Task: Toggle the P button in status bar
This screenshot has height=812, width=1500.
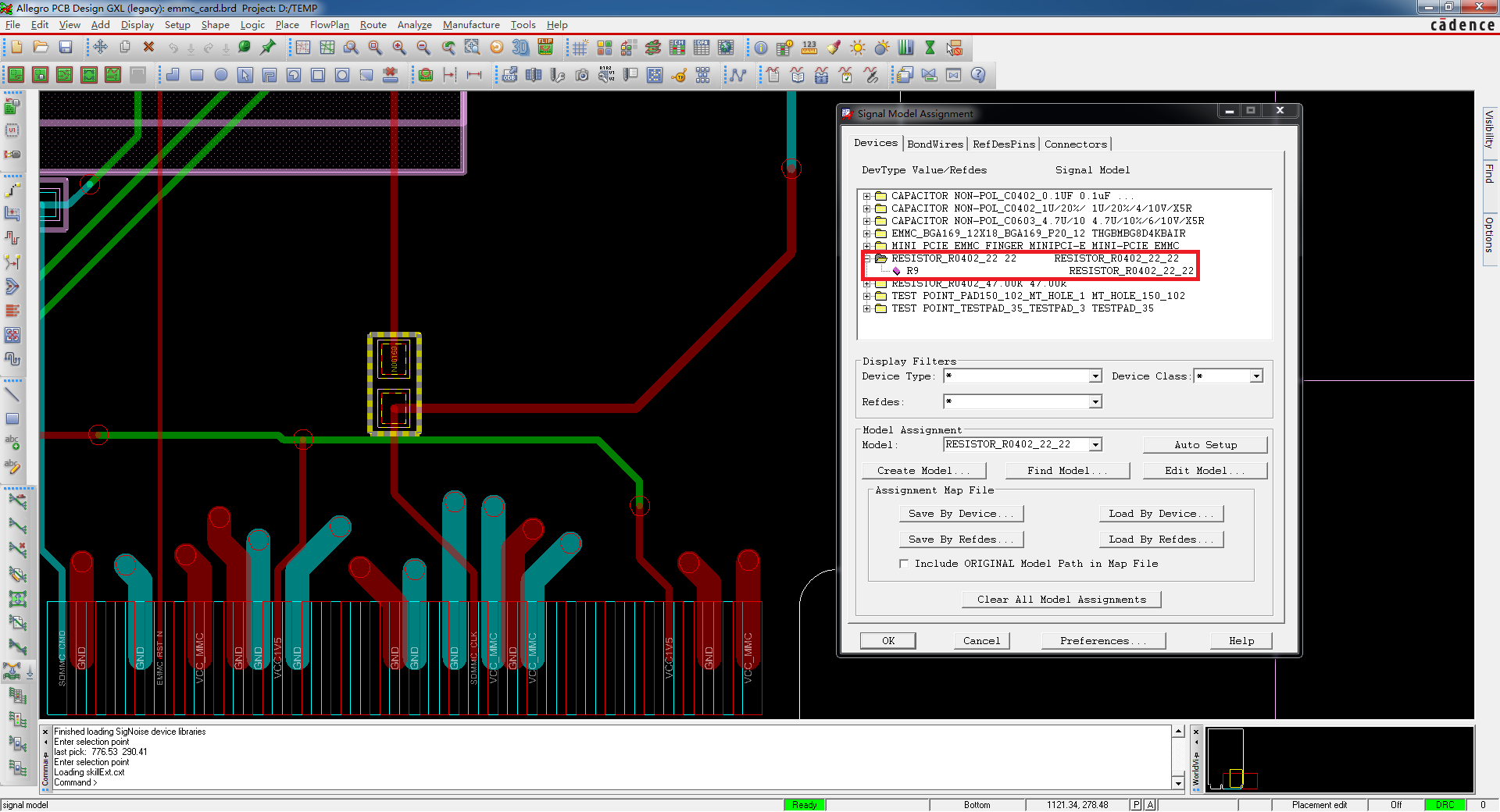Action: click(x=1136, y=805)
